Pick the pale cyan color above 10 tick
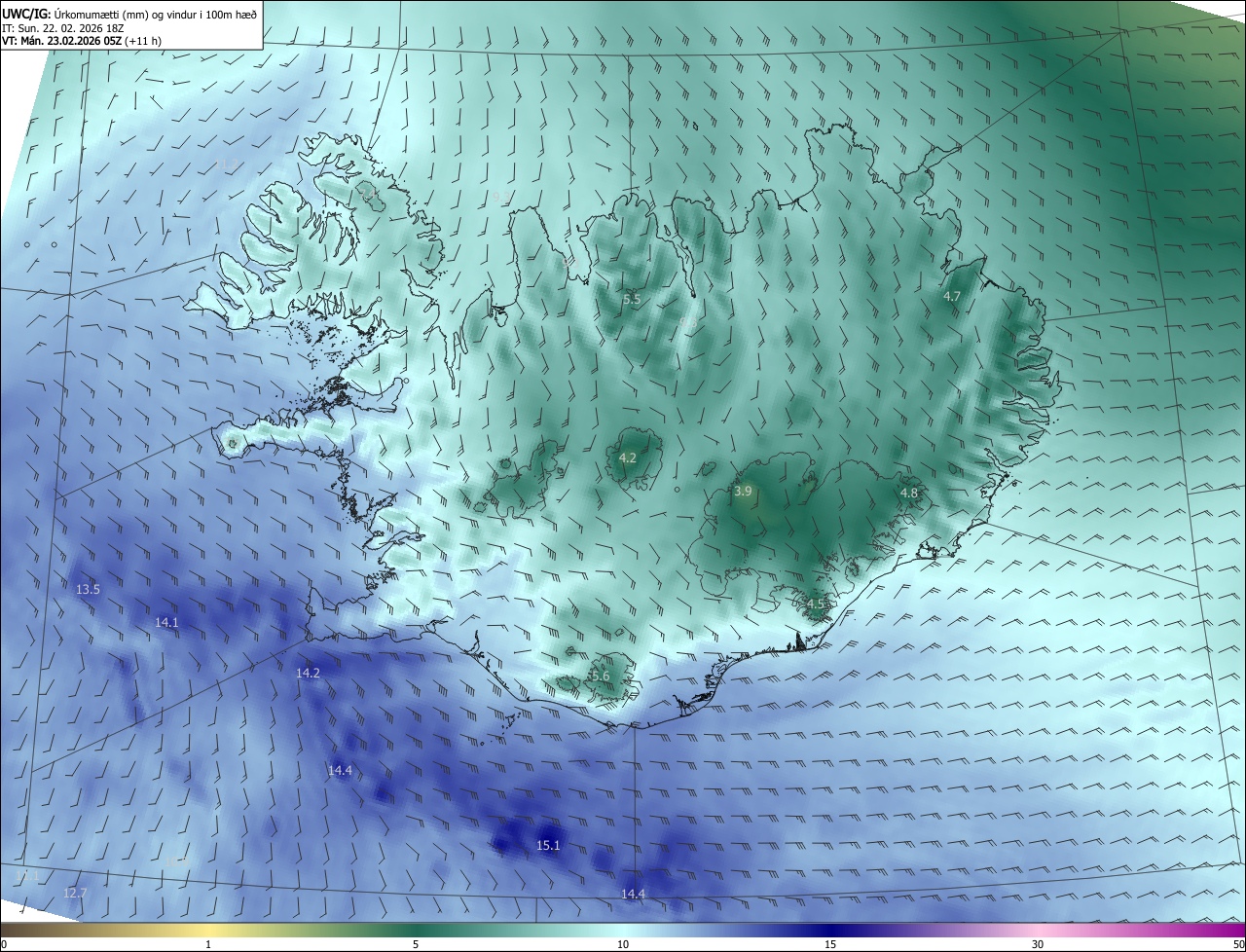This screenshot has height=952, width=1246. 623,931
